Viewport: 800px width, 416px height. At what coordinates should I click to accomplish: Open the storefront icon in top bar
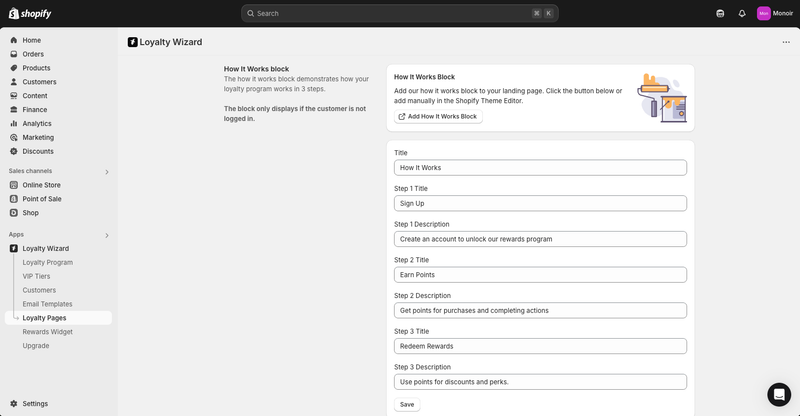point(720,13)
